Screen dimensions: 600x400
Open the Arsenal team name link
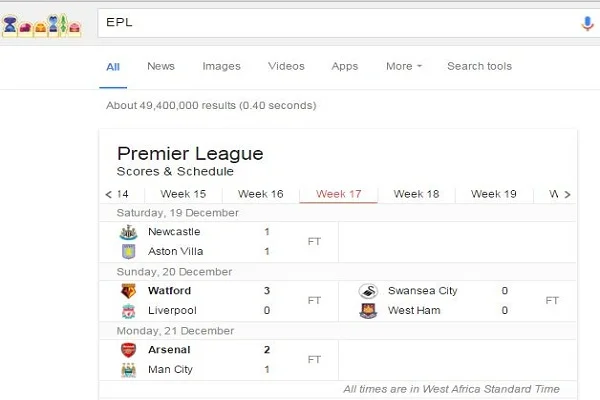[169, 350]
